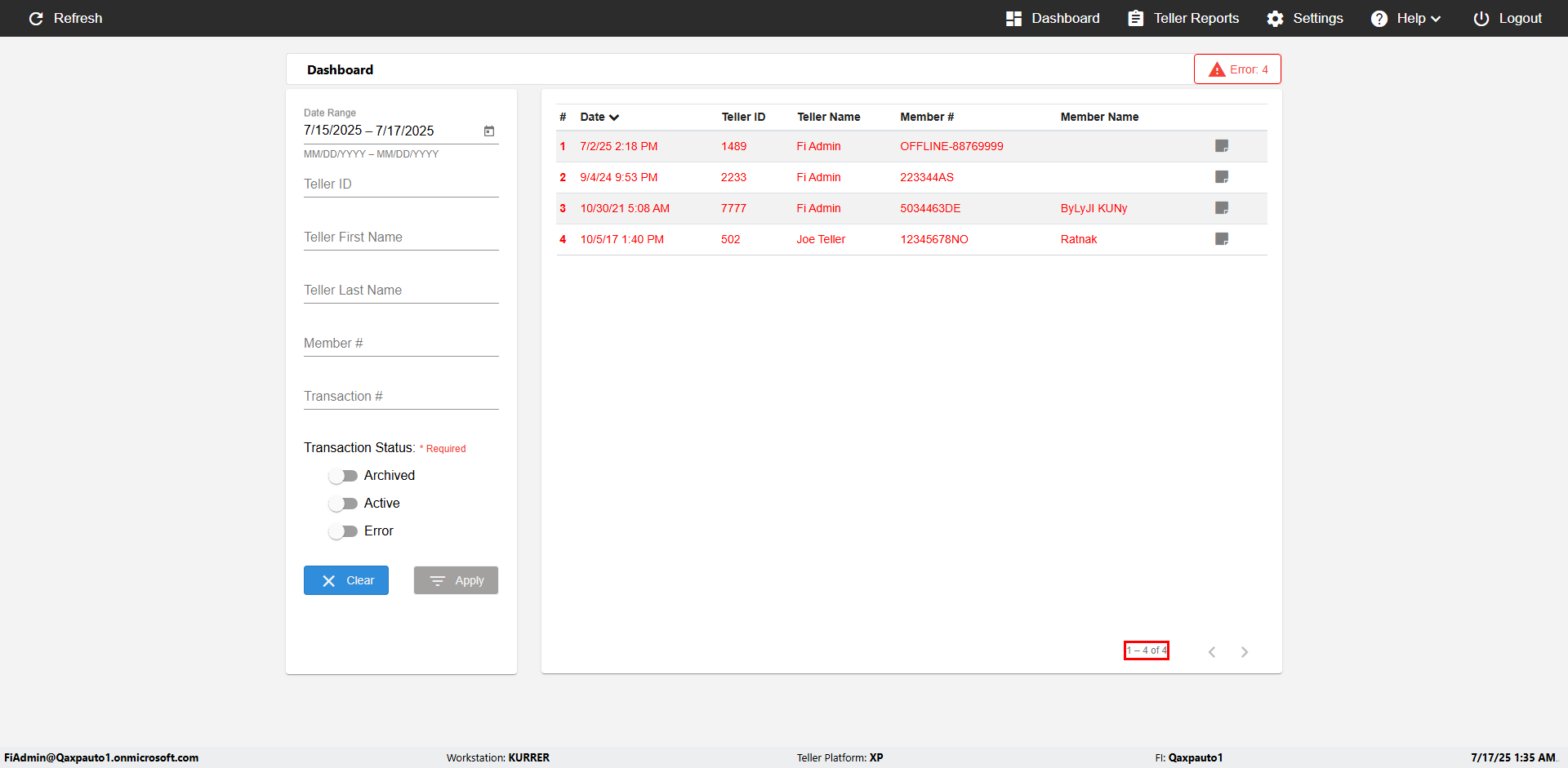Select member number 223344AS cell
1568x768 pixels.
(x=927, y=177)
